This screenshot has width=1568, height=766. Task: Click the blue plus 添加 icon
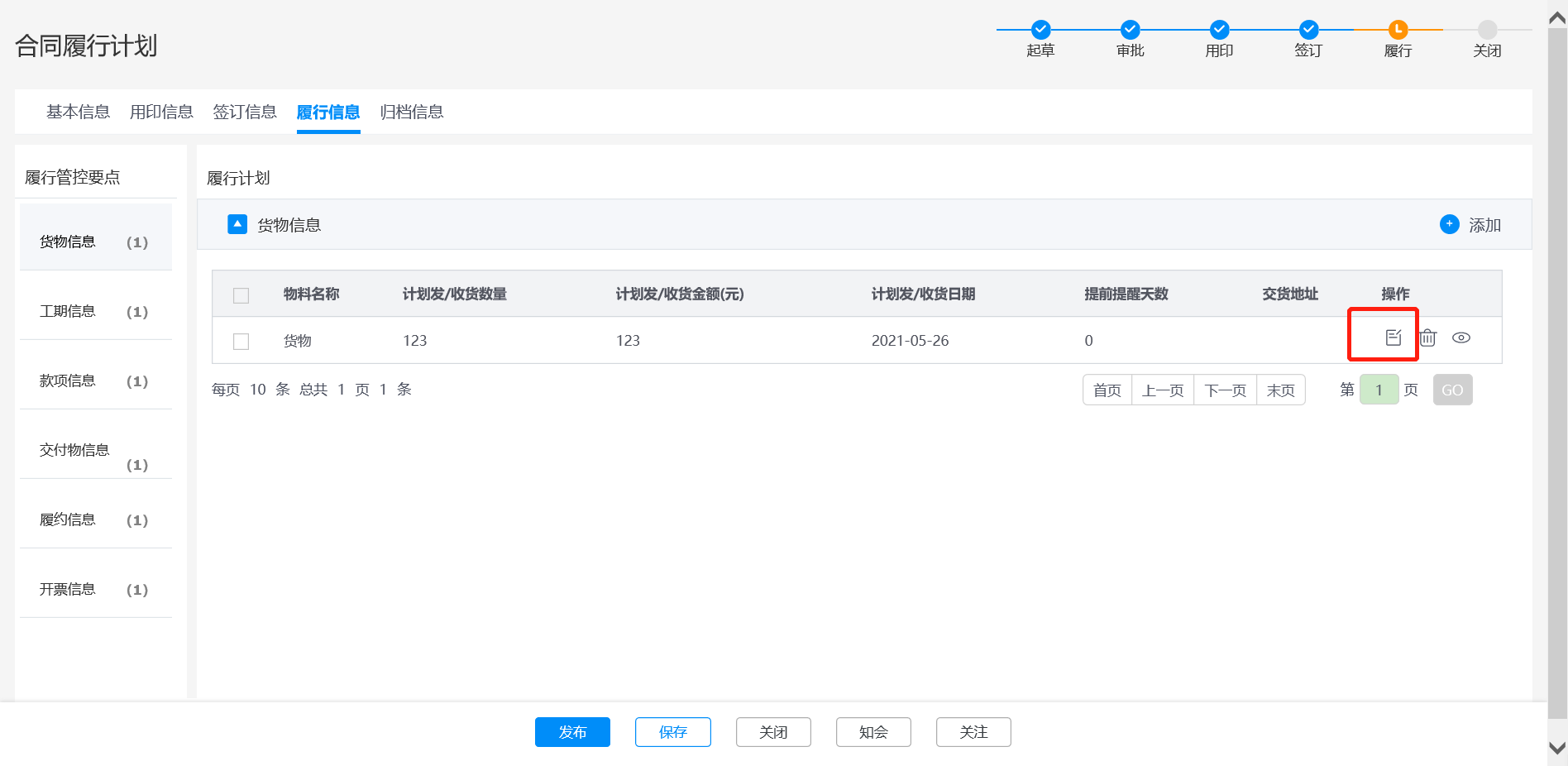click(x=1449, y=224)
